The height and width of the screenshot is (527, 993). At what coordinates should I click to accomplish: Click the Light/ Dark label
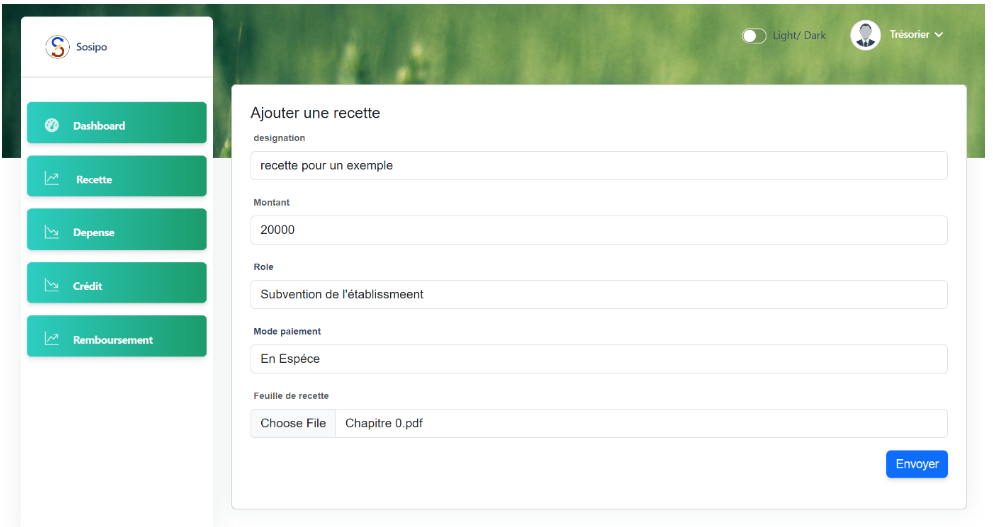(799, 35)
